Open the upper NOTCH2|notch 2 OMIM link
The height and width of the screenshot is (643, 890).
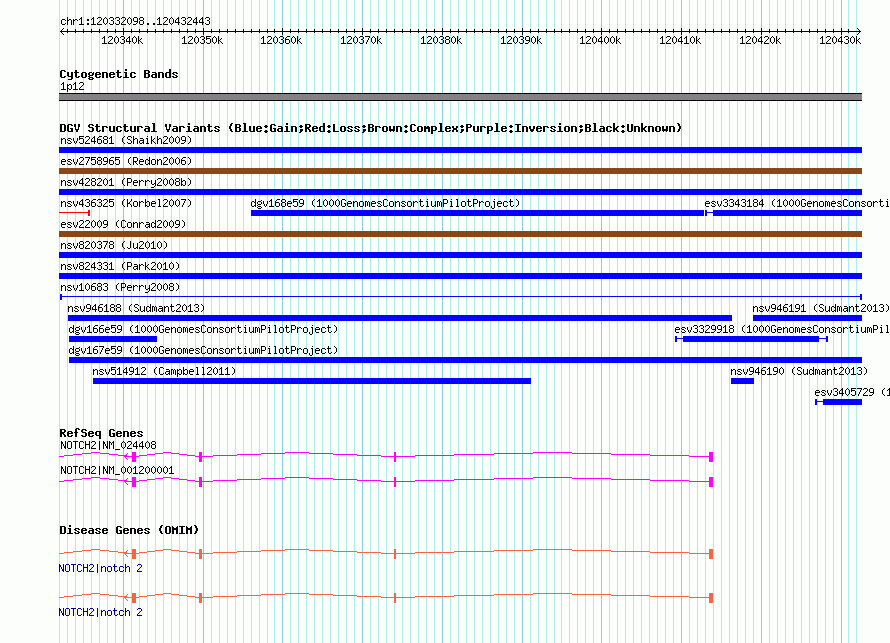tap(100, 568)
